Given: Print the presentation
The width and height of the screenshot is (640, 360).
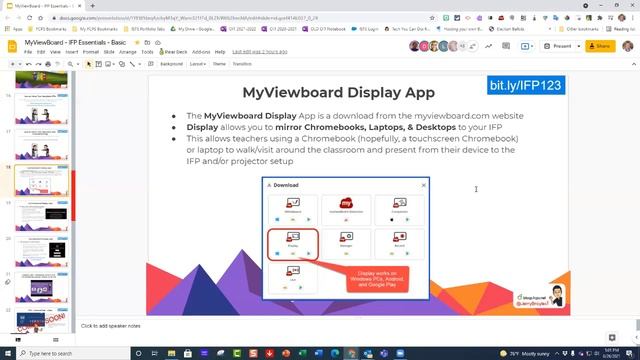Looking at the screenshot, I should (x=48, y=64).
